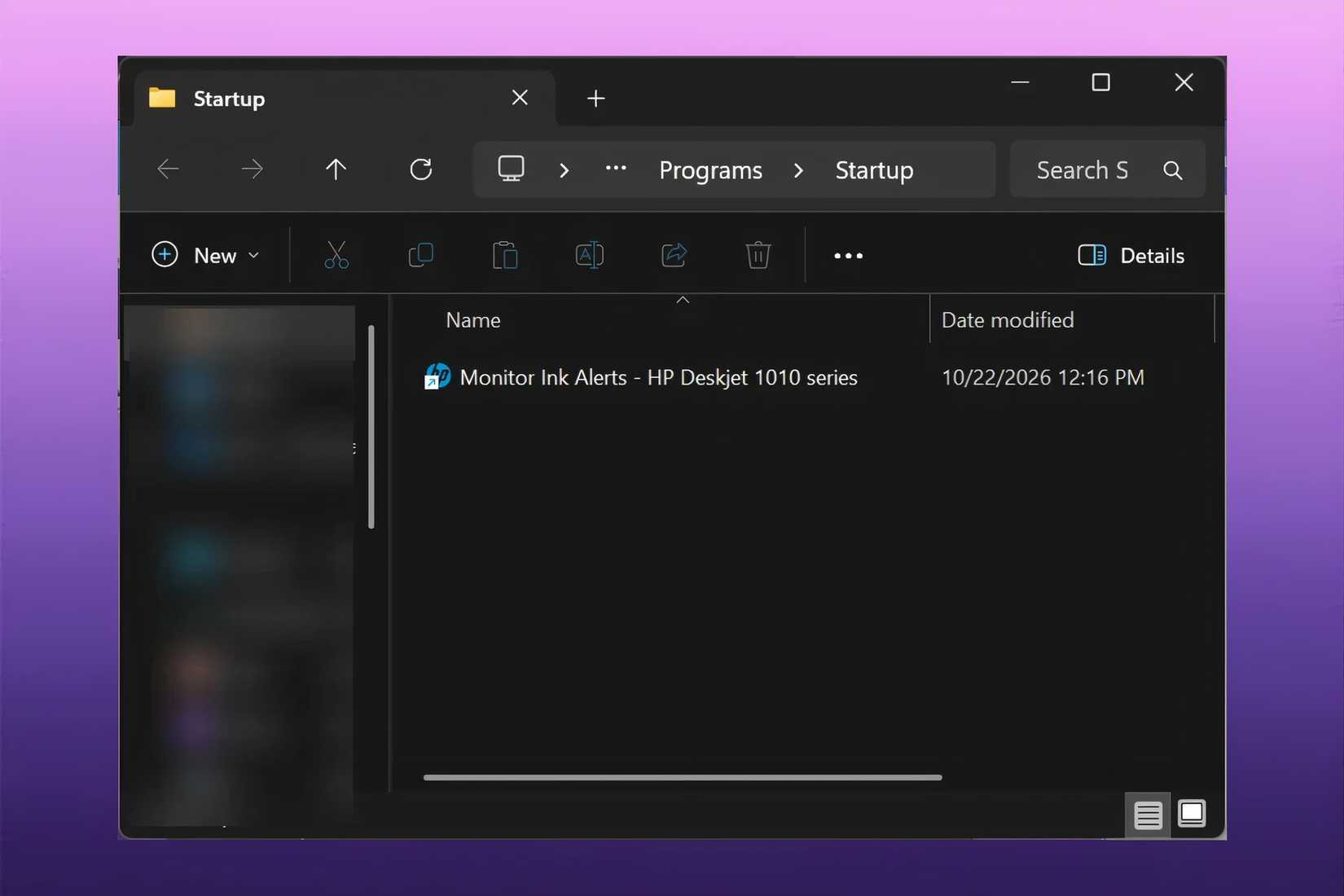Screen dimensions: 1344x896
Task: Copy using the toolbar copy icon
Action: [x=421, y=255]
